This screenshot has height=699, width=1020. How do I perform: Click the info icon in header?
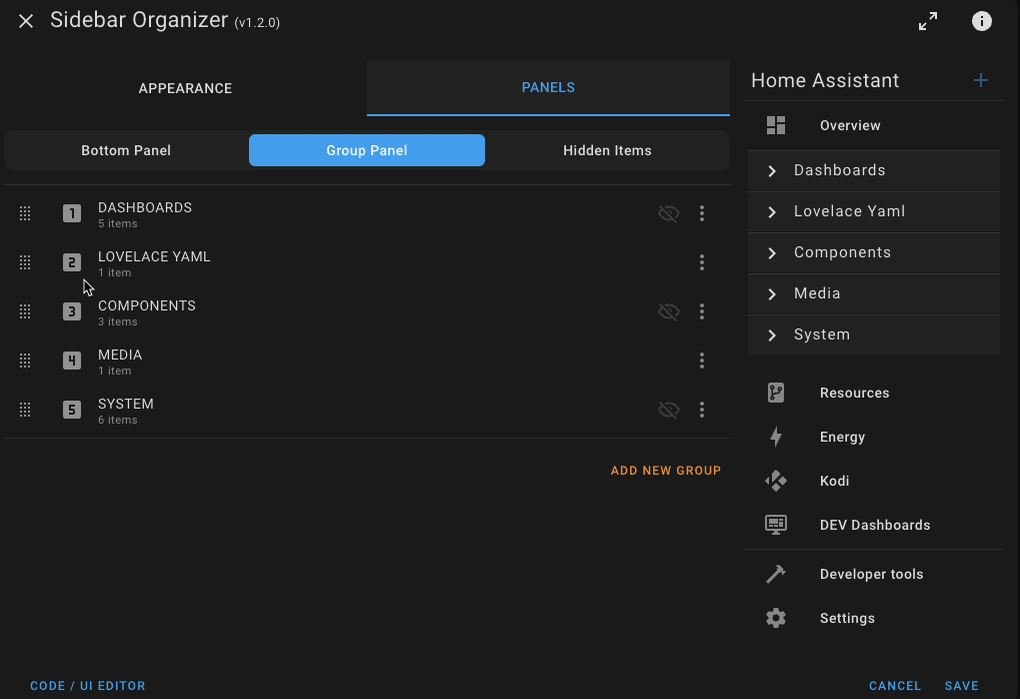tap(982, 21)
